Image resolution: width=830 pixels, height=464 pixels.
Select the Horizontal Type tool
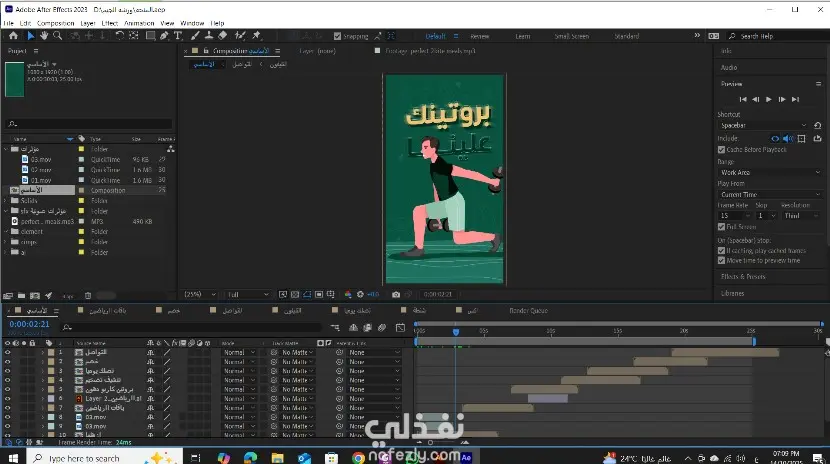tap(178, 35)
